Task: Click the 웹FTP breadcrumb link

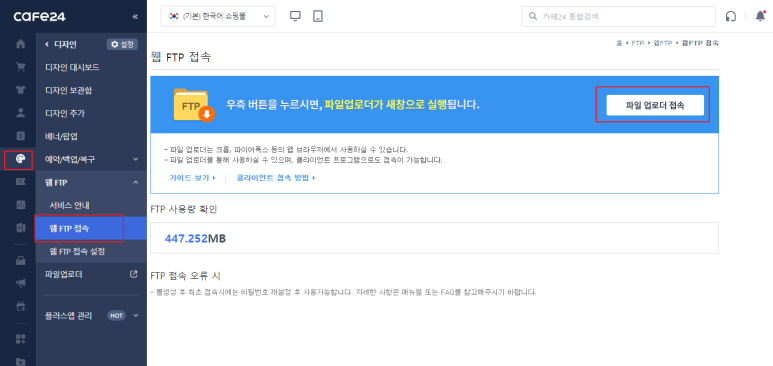Action: click(663, 43)
